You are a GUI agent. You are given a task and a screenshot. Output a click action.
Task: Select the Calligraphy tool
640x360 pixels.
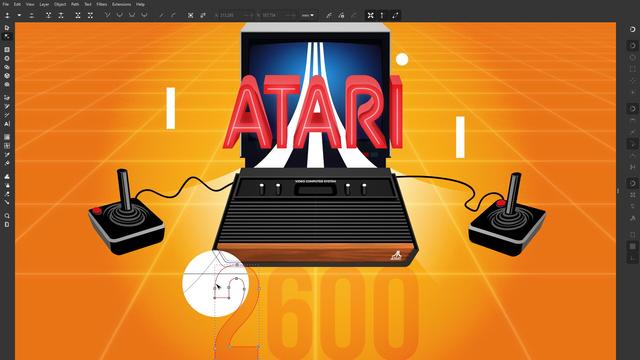7,115
